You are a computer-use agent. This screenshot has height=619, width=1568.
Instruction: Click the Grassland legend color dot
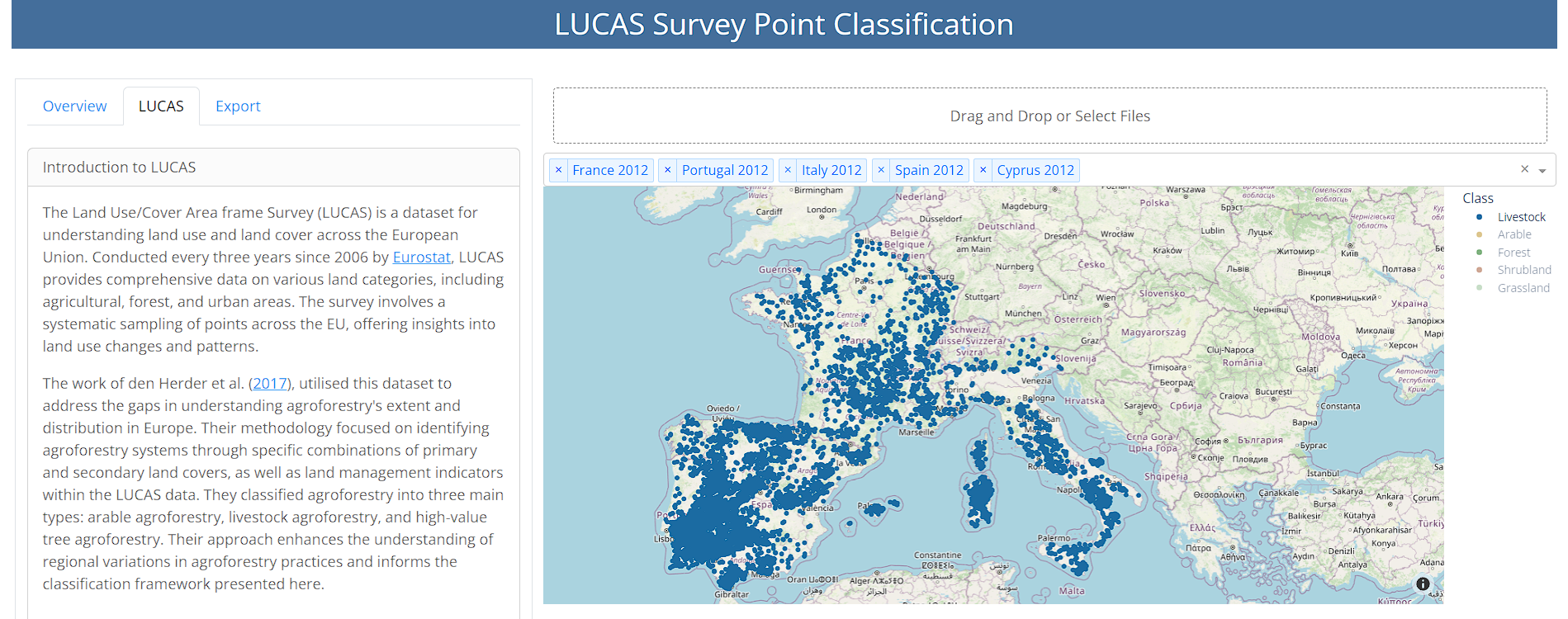1479,288
